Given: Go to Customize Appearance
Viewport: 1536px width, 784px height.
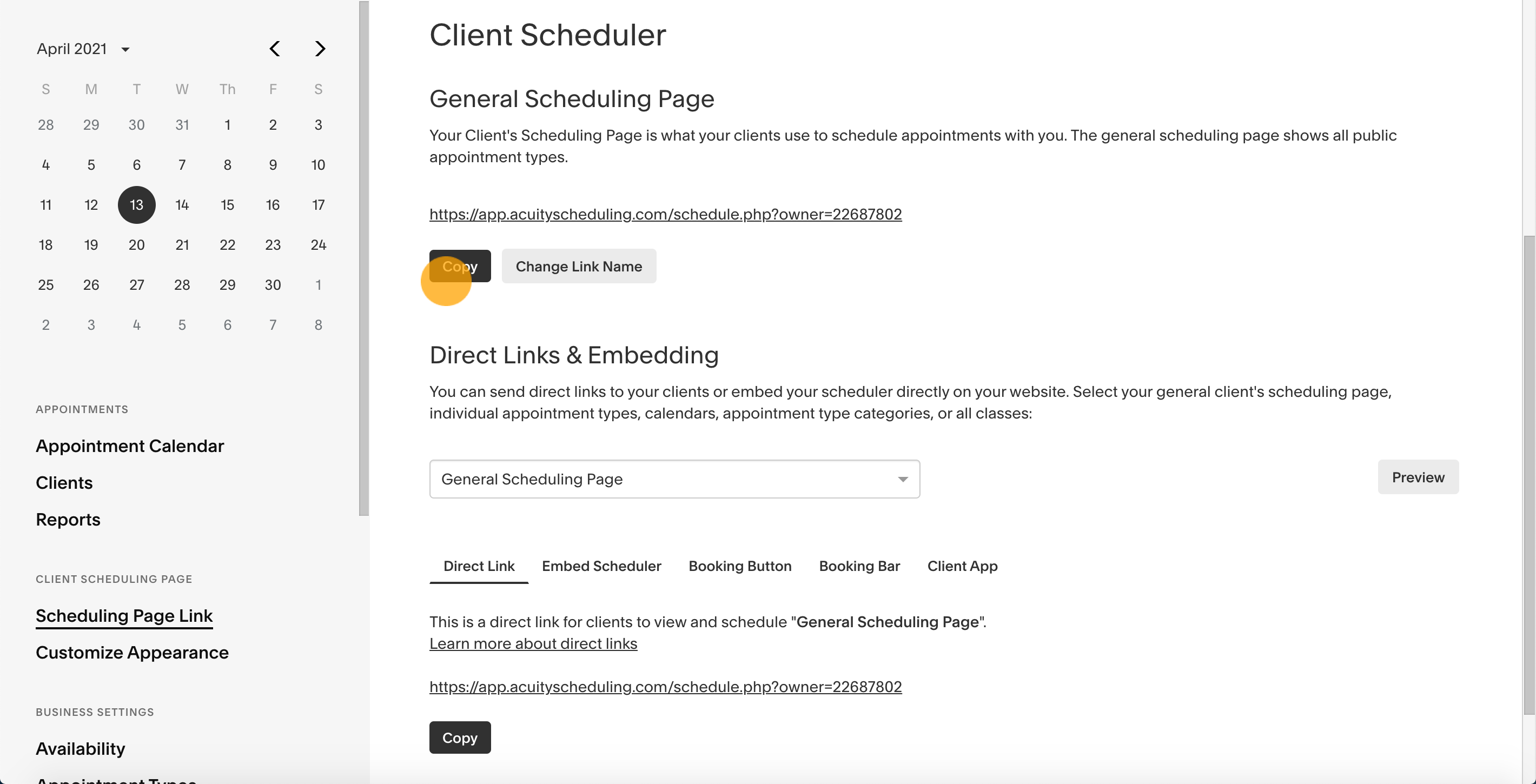Looking at the screenshot, I should click(x=133, y=652).
